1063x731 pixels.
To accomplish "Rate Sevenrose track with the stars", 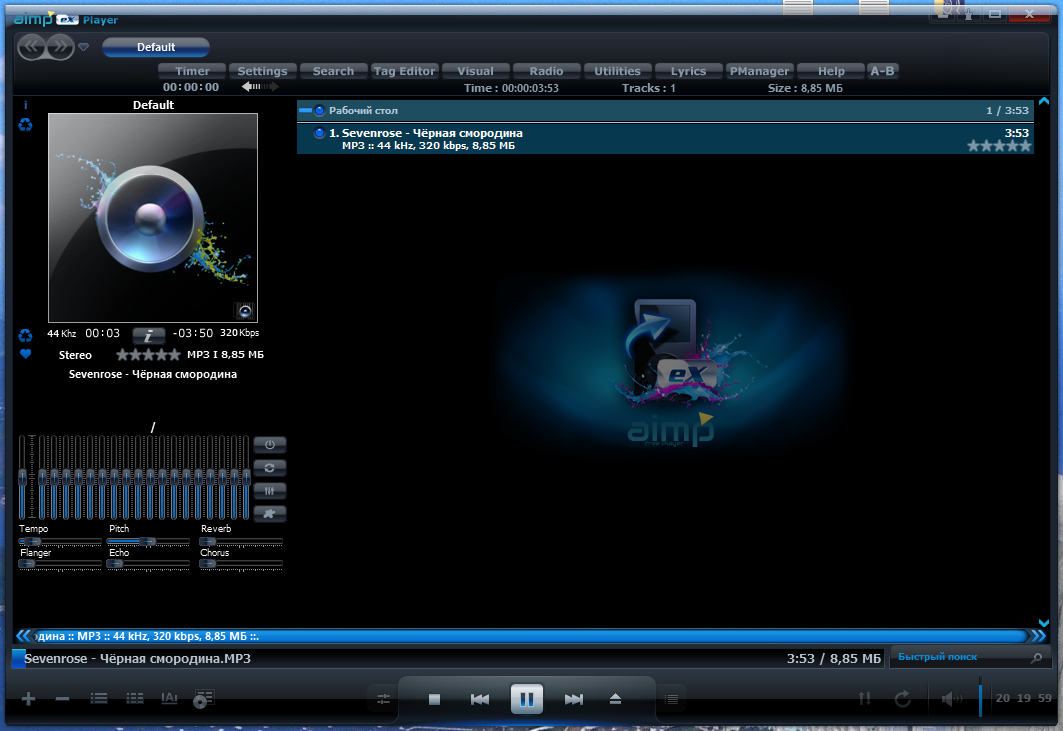I will point(998,145).
